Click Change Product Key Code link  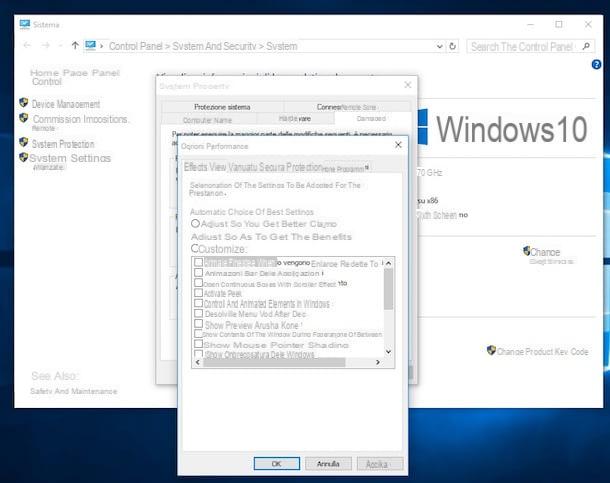point(542,352)
